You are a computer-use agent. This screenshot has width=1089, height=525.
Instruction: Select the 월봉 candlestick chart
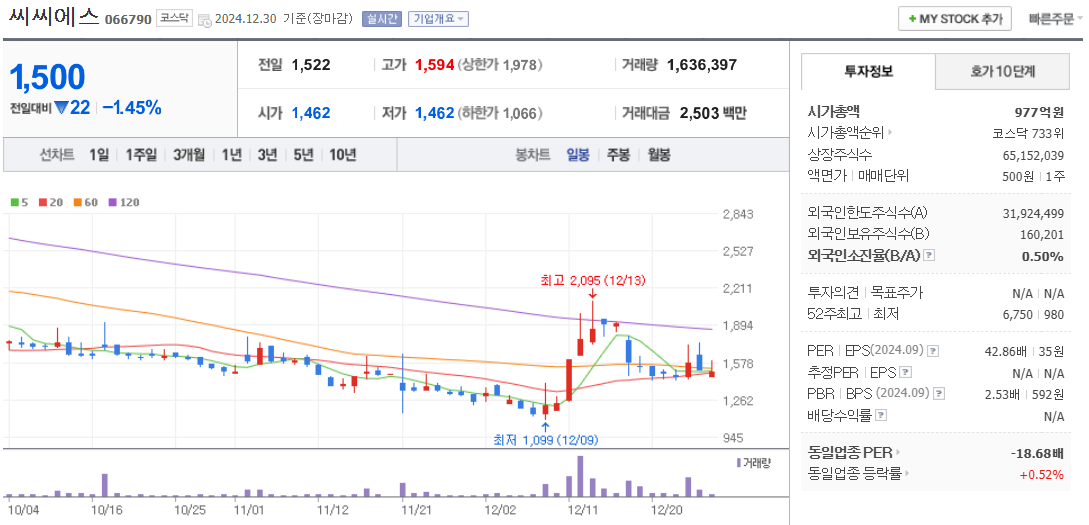[x=659, y=155]
